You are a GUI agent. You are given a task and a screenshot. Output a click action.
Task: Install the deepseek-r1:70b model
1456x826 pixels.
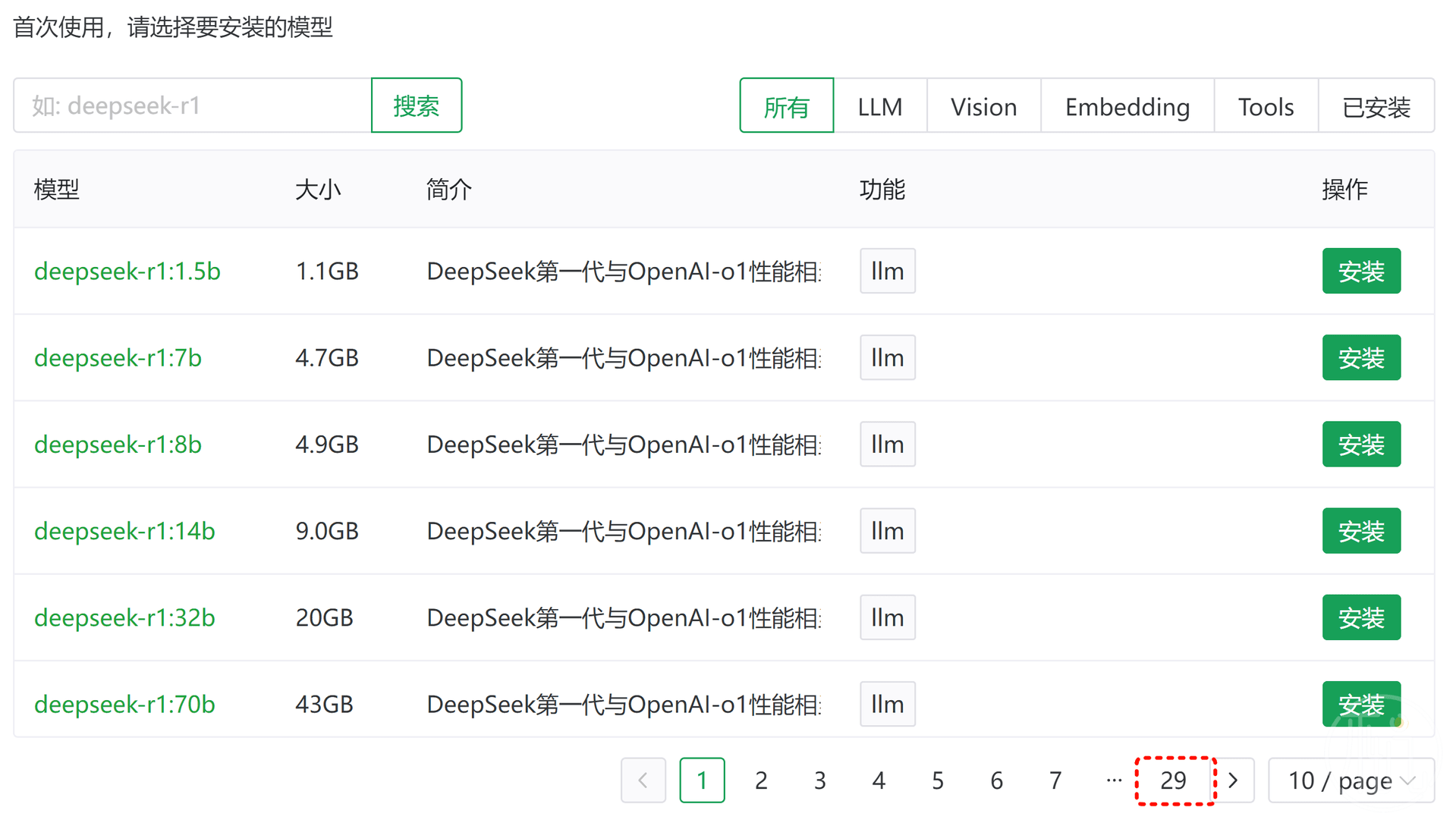point(1361,704)
